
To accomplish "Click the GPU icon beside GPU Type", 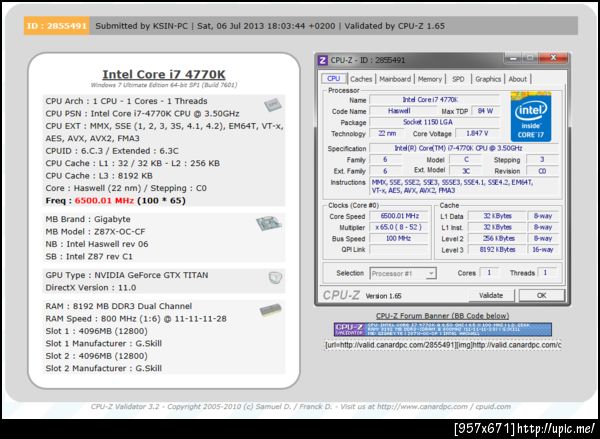I will (275, 277).
